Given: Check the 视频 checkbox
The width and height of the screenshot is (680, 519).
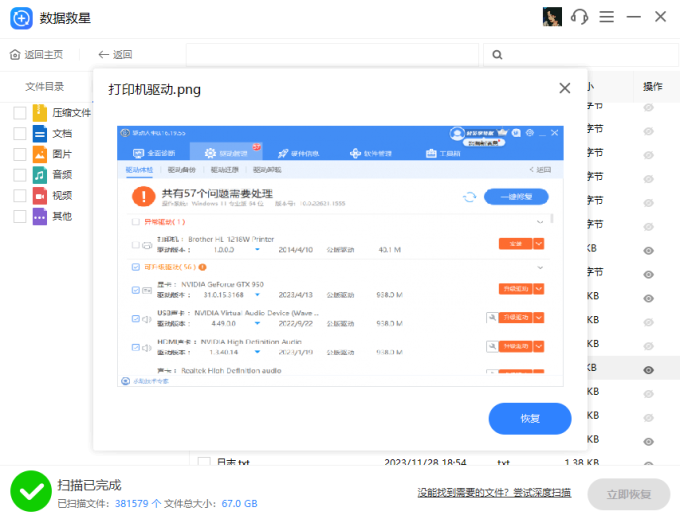Looking at the screenshot, I should point(20,196).
